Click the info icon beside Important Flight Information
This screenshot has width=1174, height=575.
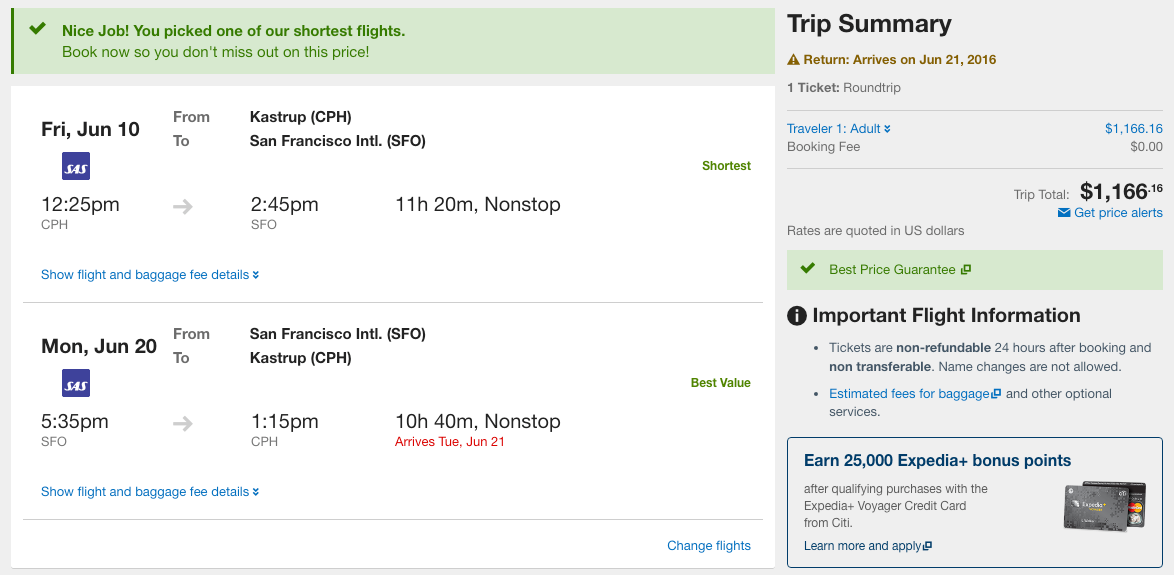[797, 316]
